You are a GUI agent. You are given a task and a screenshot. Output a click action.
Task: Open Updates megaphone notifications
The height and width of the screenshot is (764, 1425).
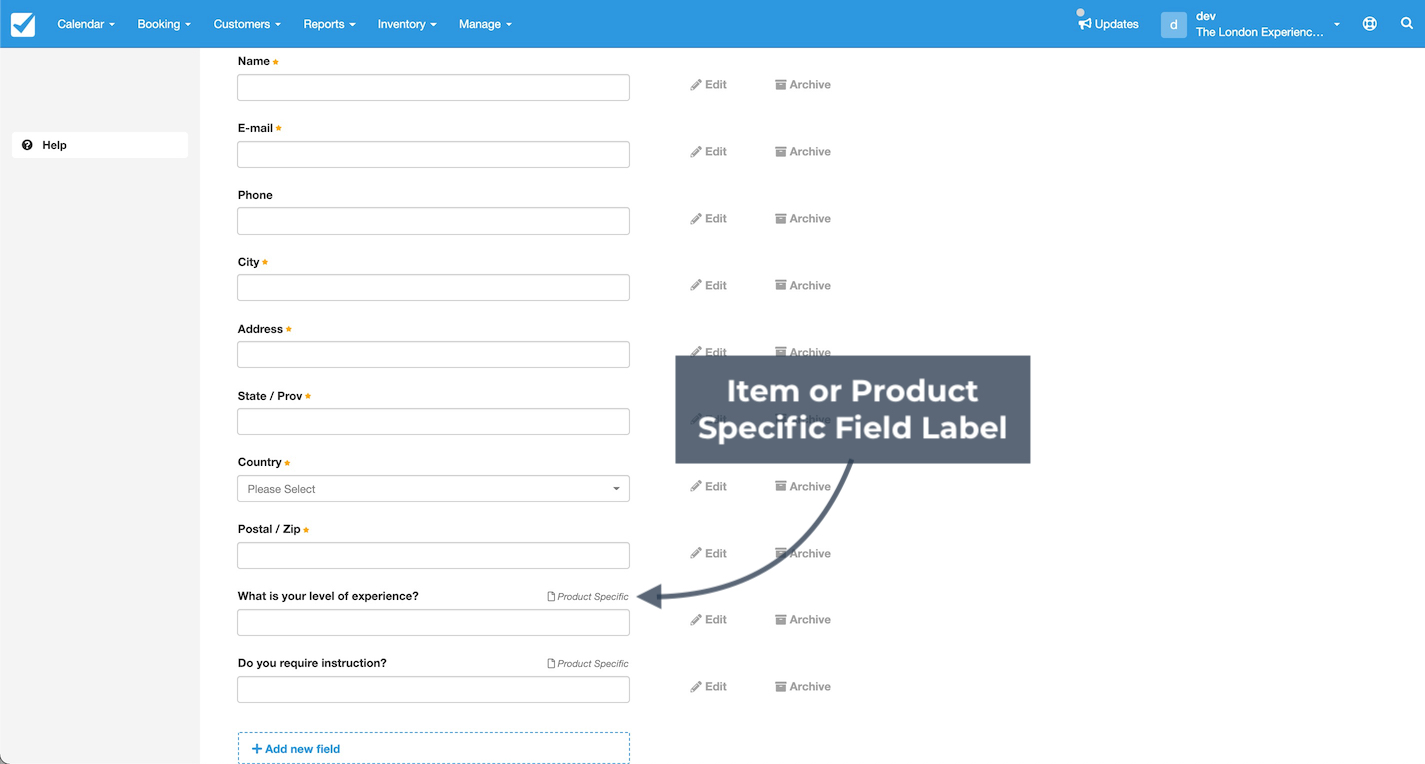coord(1108,24)
